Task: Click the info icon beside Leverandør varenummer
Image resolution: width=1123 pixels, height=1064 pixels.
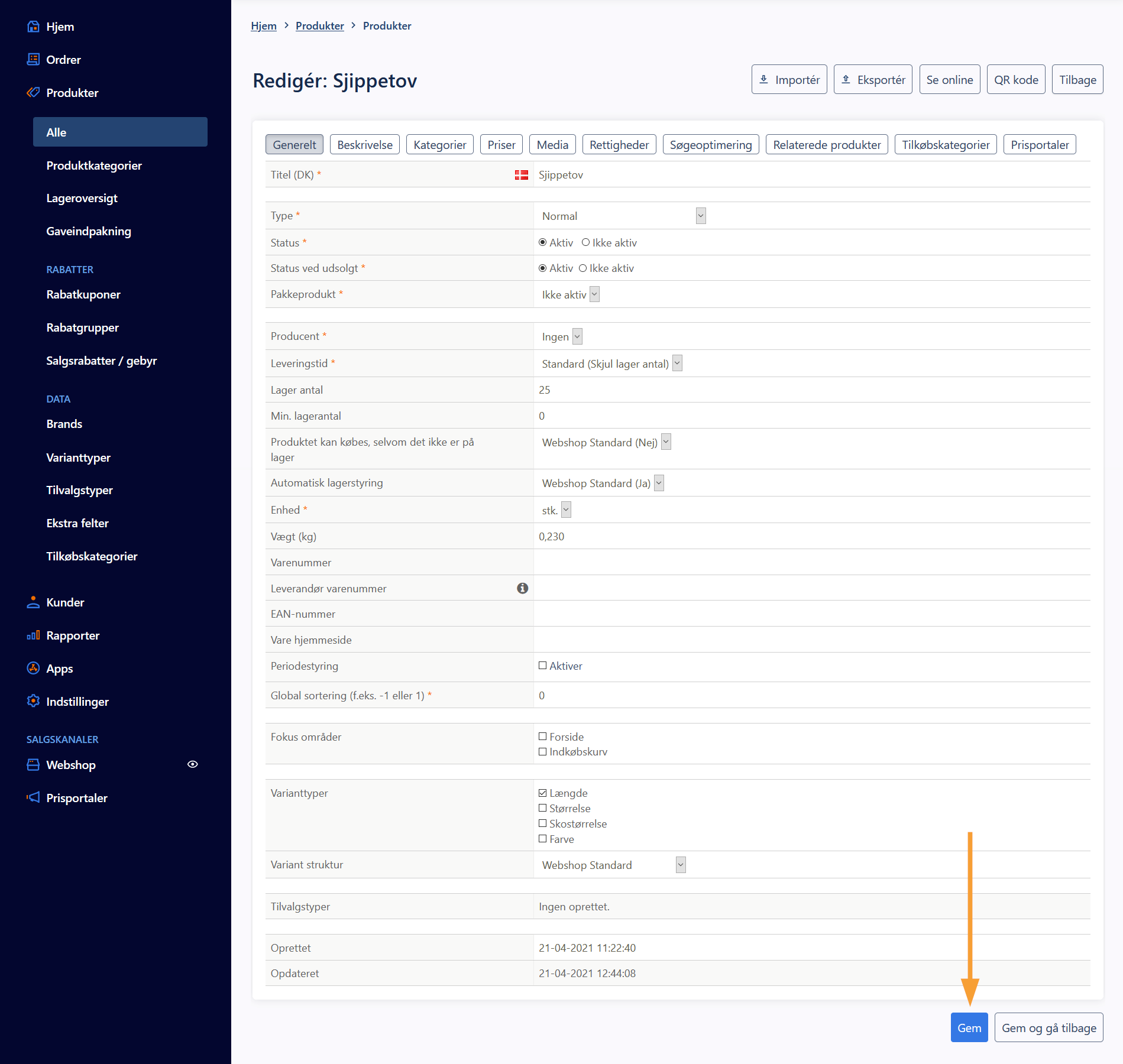Action: click(522, 588)
